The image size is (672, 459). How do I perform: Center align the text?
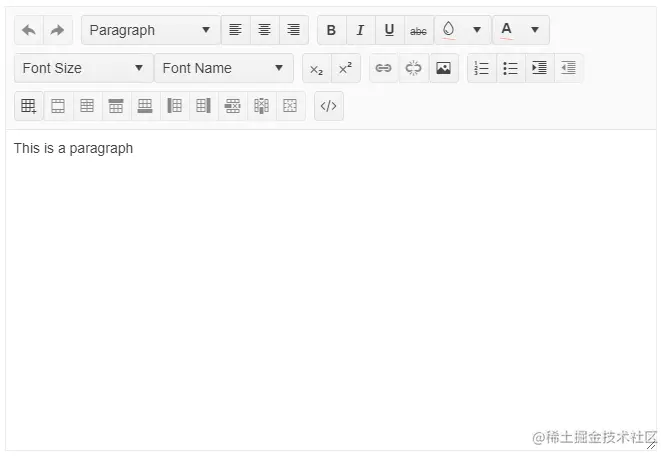click(264, 30)
